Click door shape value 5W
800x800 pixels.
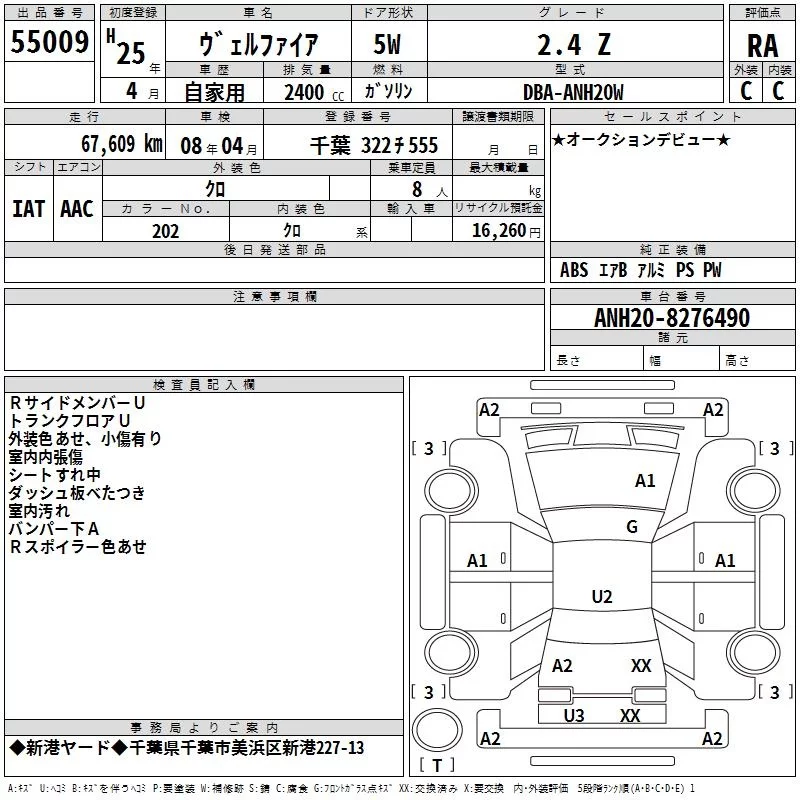coord(387,44)
